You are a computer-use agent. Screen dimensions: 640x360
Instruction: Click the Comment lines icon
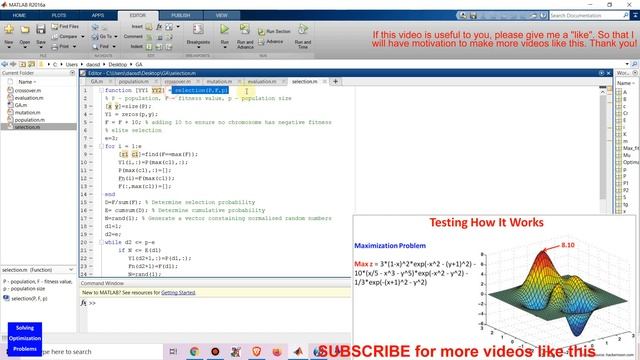[149, 37]
